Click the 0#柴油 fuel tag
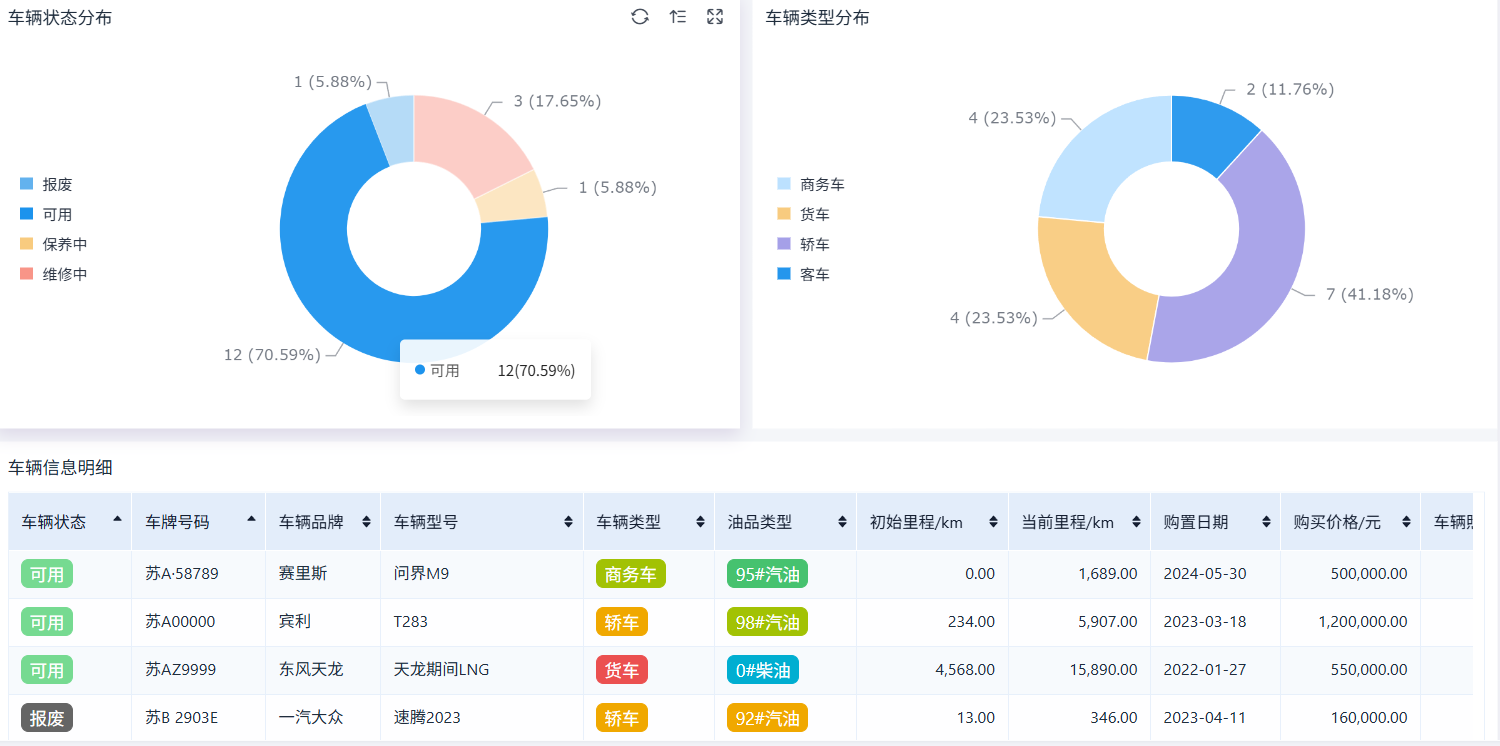Image resolution: width=1500 pixels, height=746 pixels. (x=763, y=670)
